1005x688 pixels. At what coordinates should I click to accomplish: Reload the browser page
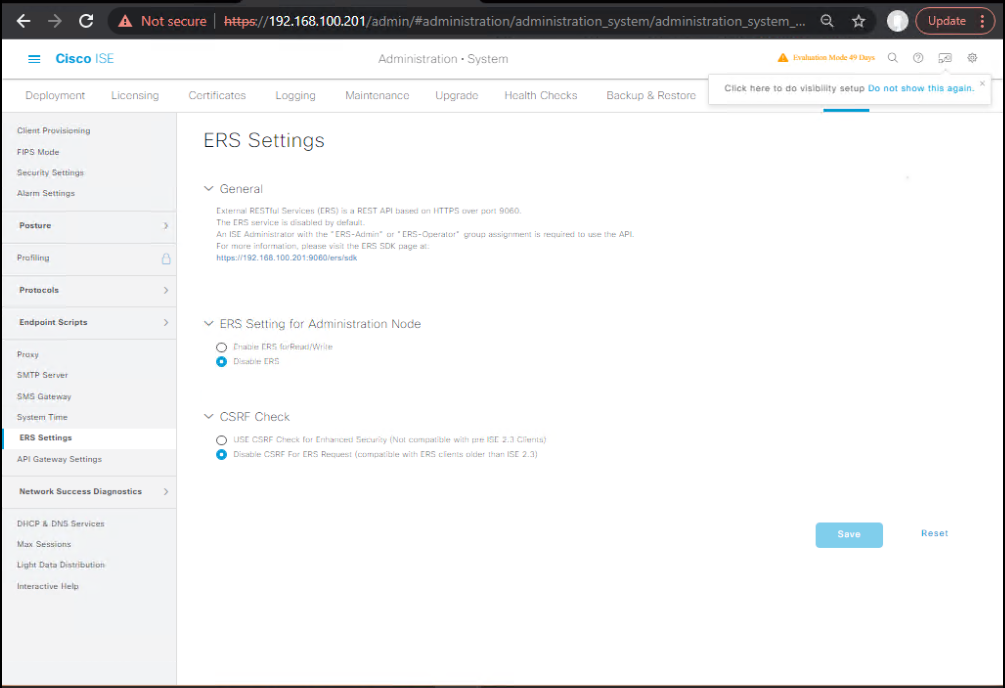(x=86, y=21)
